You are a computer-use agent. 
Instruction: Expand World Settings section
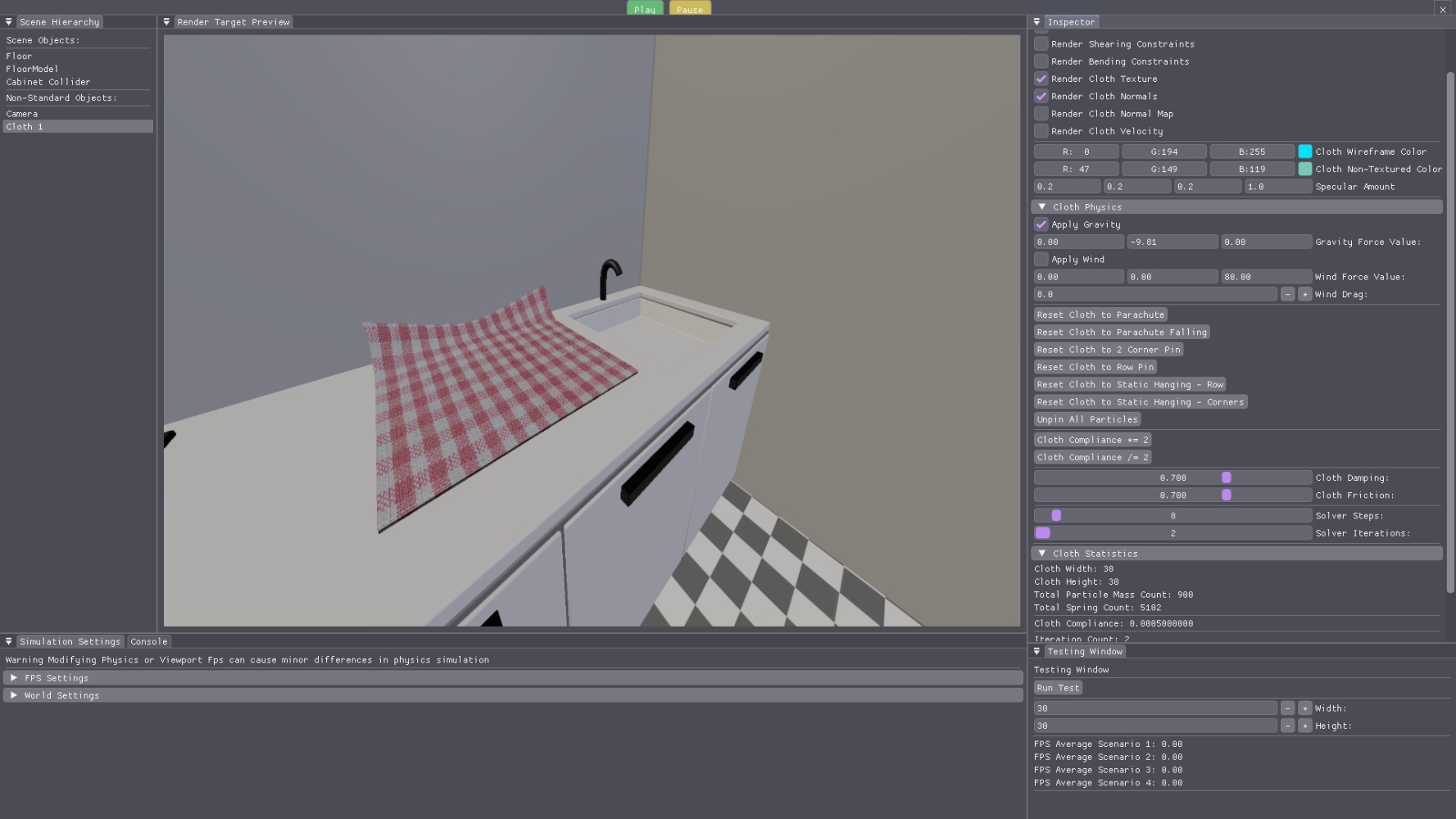tap(14, 695)
